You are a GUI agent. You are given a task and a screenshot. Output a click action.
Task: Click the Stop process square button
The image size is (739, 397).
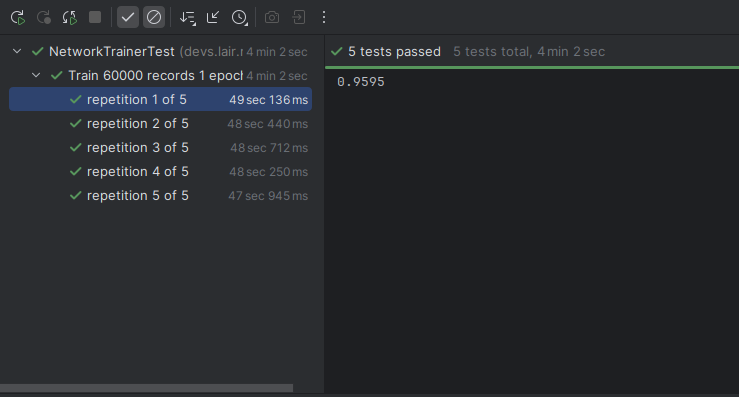click(x=95, y=17)
